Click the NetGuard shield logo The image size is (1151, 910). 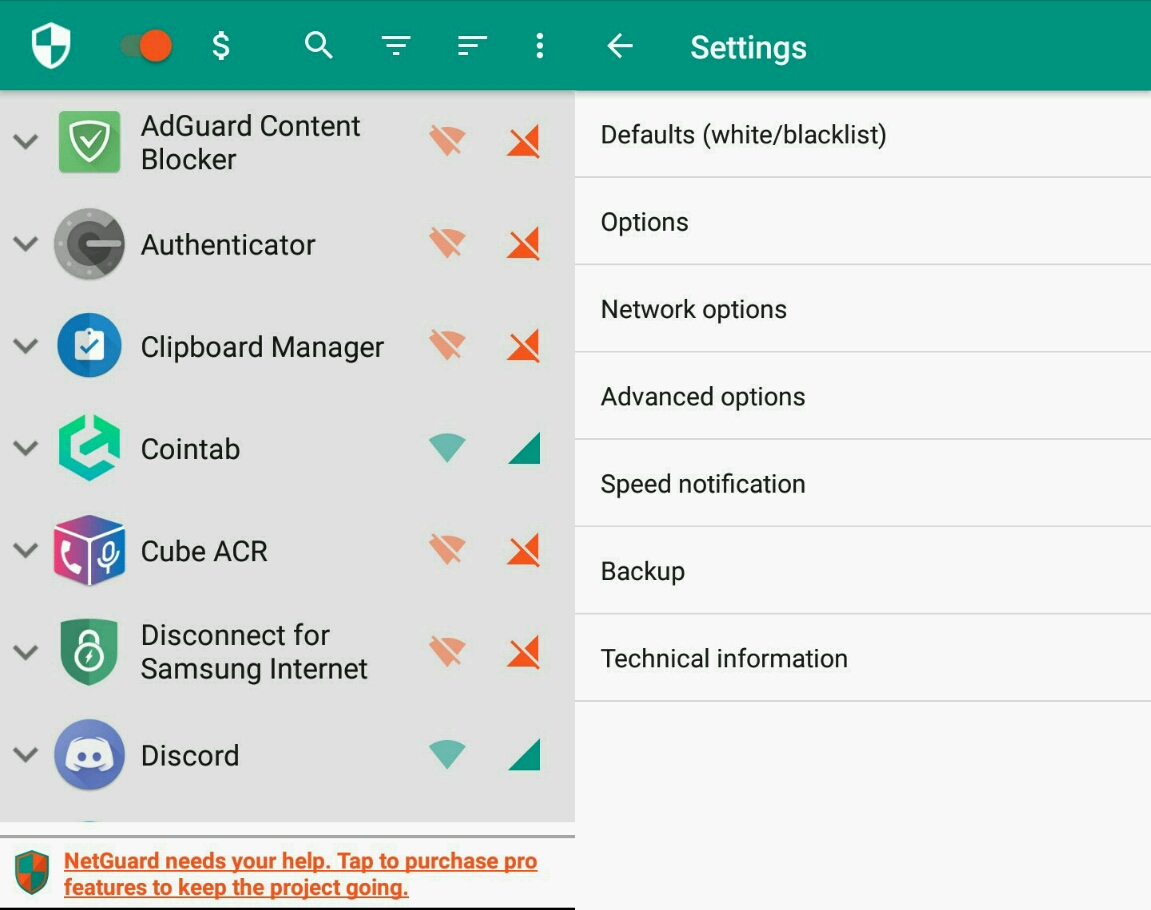click(51, 46)
